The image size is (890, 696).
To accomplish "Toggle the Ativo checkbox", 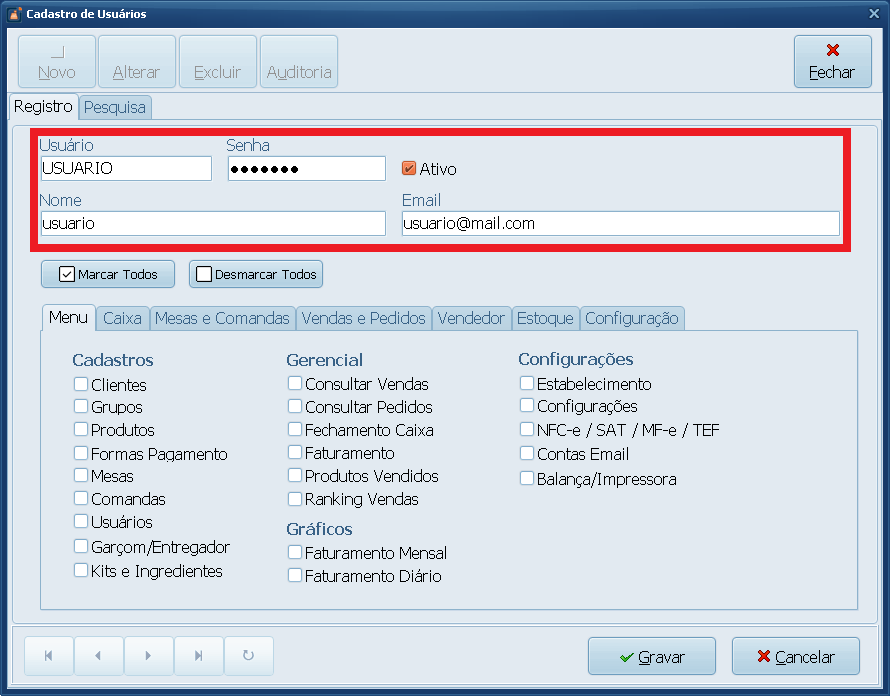I will (409, 169).
